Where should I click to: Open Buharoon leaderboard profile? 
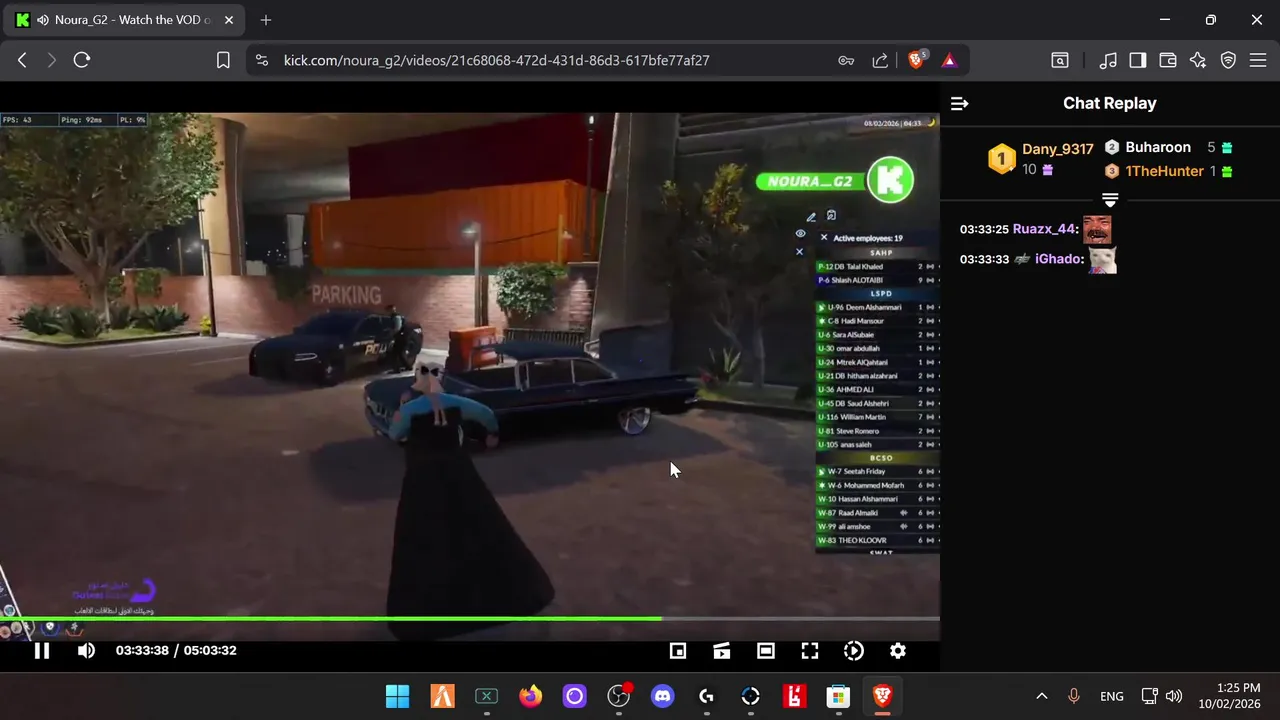[1158, 147]
